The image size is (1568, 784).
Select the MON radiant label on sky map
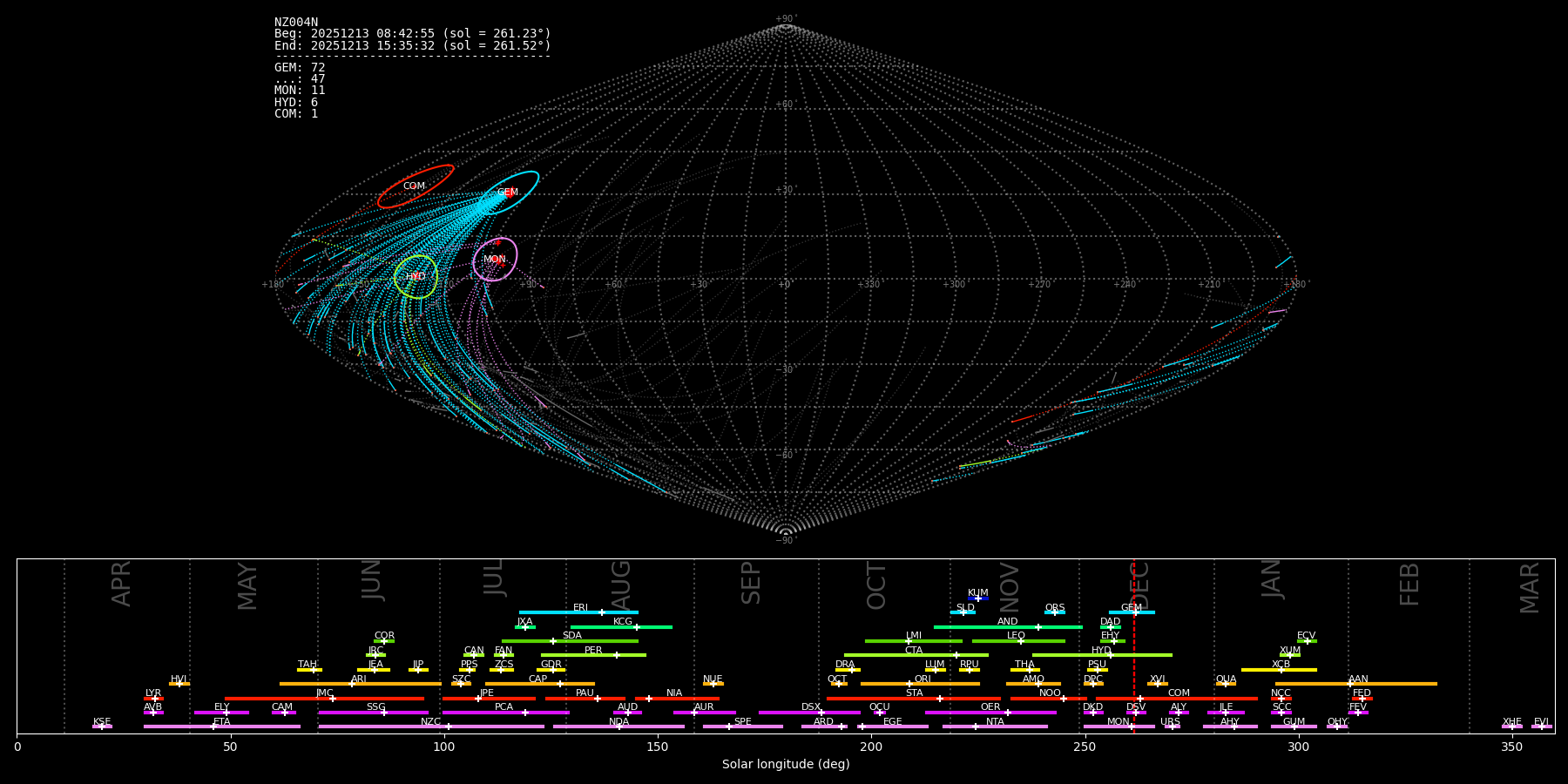495,260
